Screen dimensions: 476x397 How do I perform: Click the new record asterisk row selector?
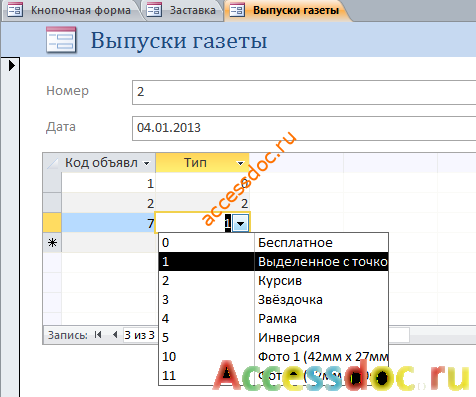52,243
